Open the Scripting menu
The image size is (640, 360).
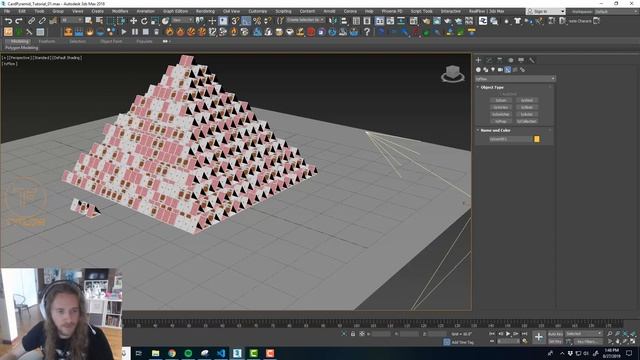[283, 11]
